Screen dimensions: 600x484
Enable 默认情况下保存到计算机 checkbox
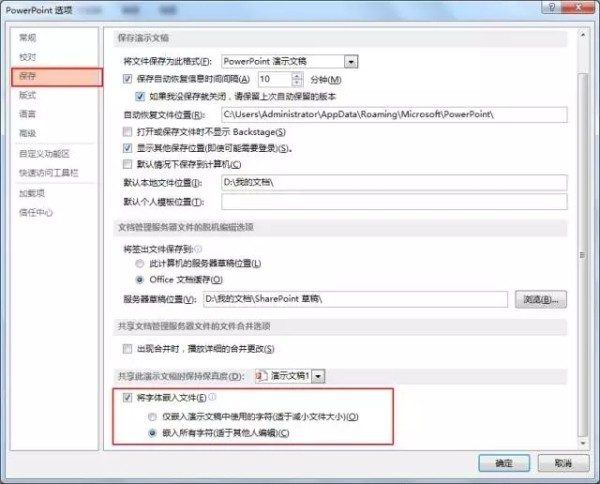pyautogui.click(x=127, y=163)
